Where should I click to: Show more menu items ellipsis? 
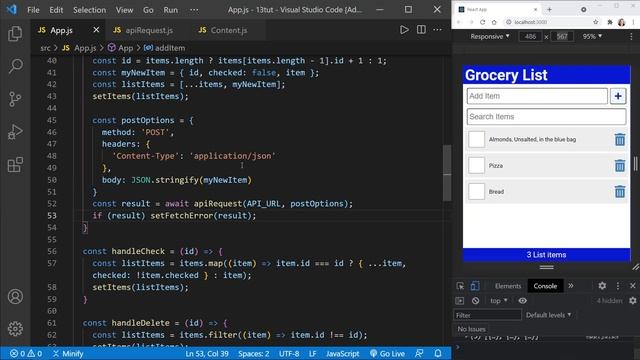click(x=194, y=10)
